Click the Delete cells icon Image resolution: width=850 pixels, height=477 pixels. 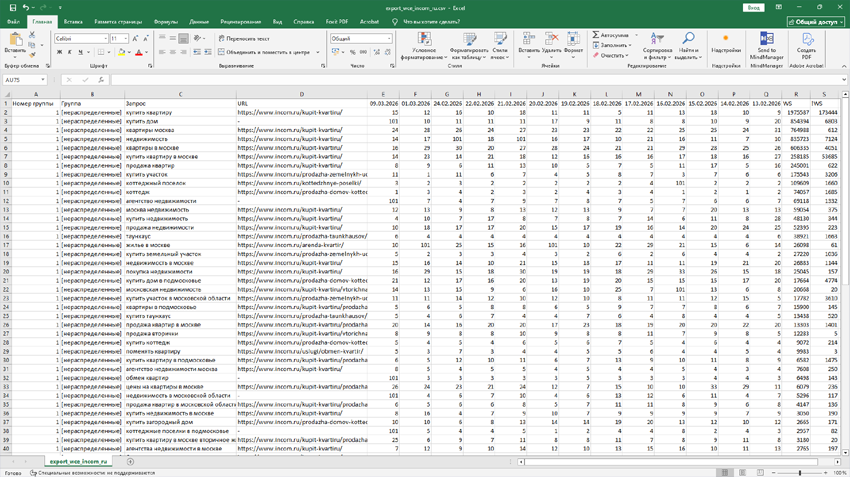[x=551, y=39]
